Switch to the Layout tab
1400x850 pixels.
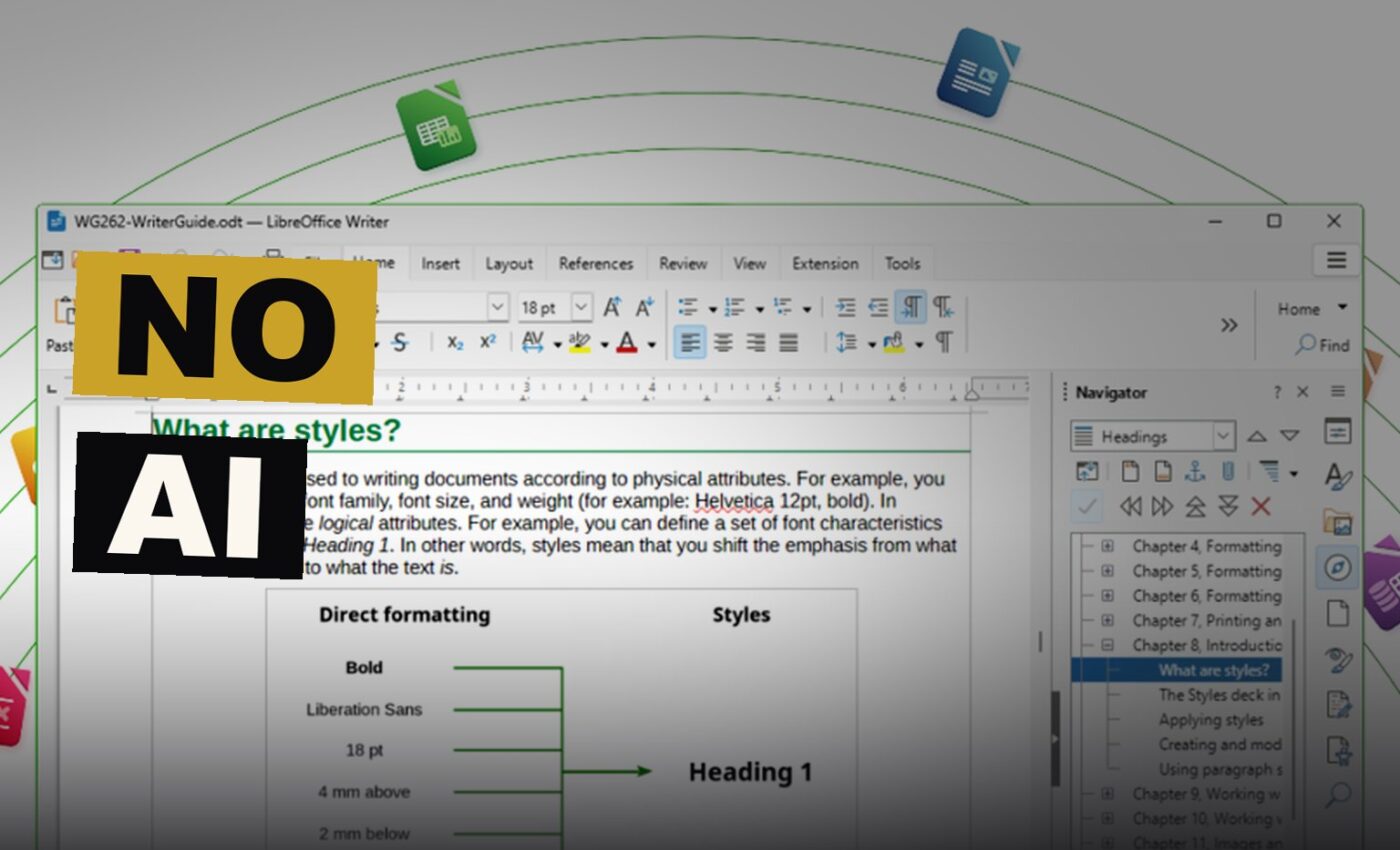click(509, 264)
